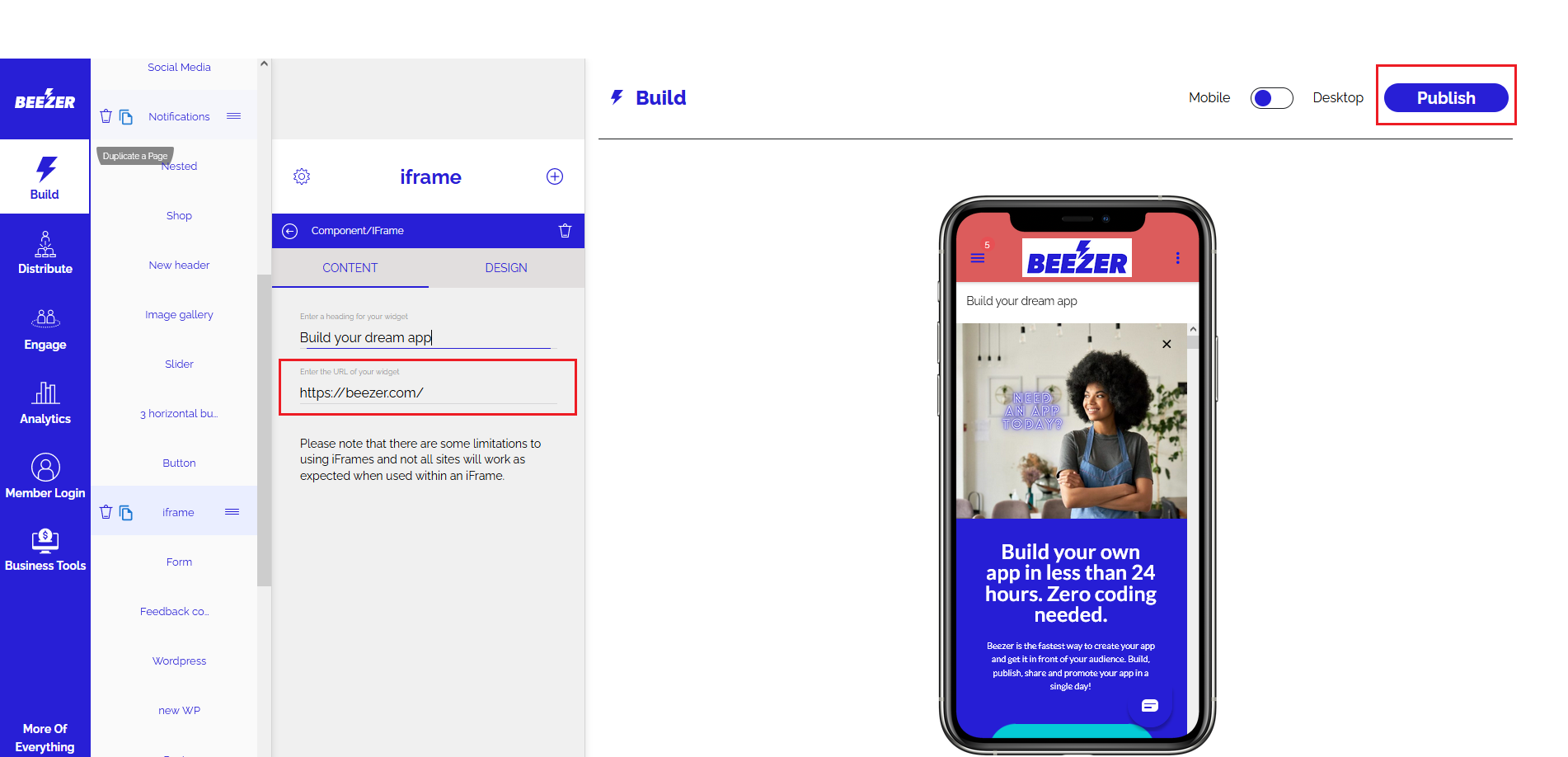
Task: Click the page list up arrow
Action: [x=264, y=63]
